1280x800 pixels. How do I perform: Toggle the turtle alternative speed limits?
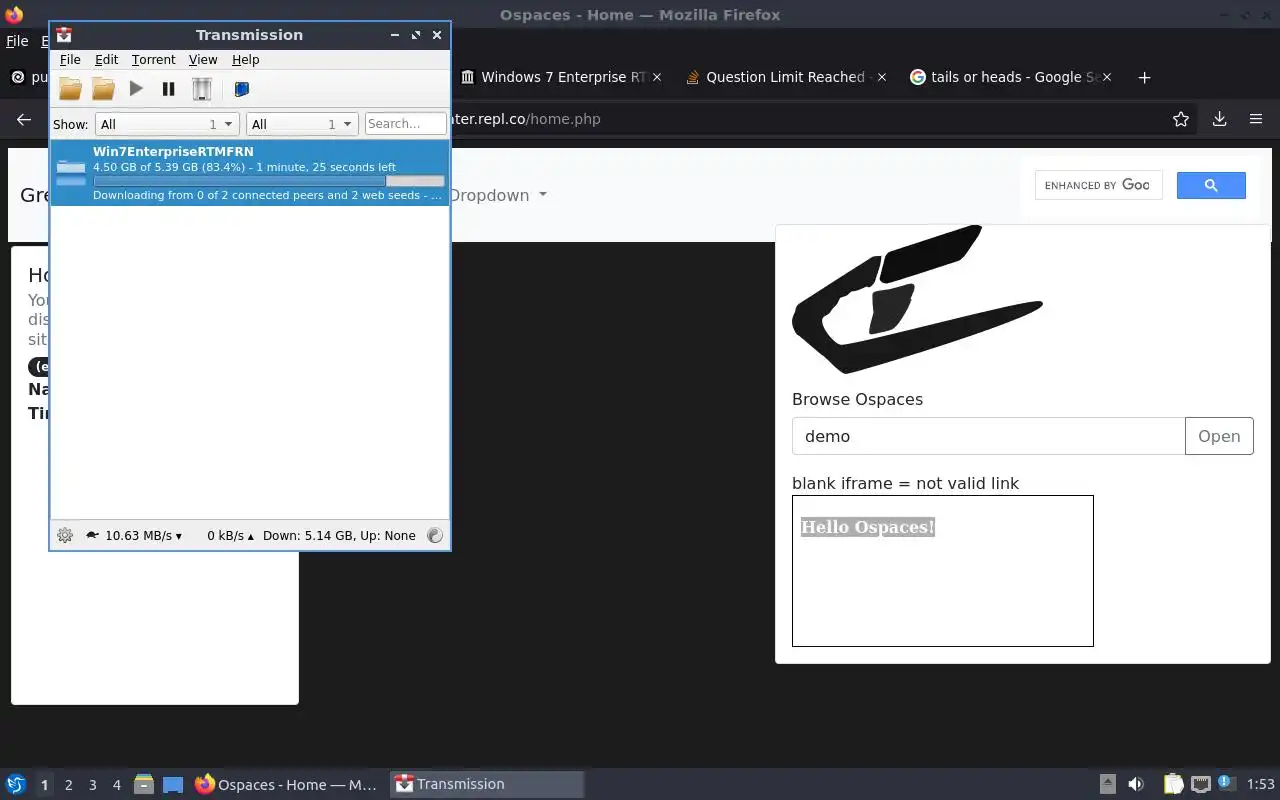[x=92, y=535]
